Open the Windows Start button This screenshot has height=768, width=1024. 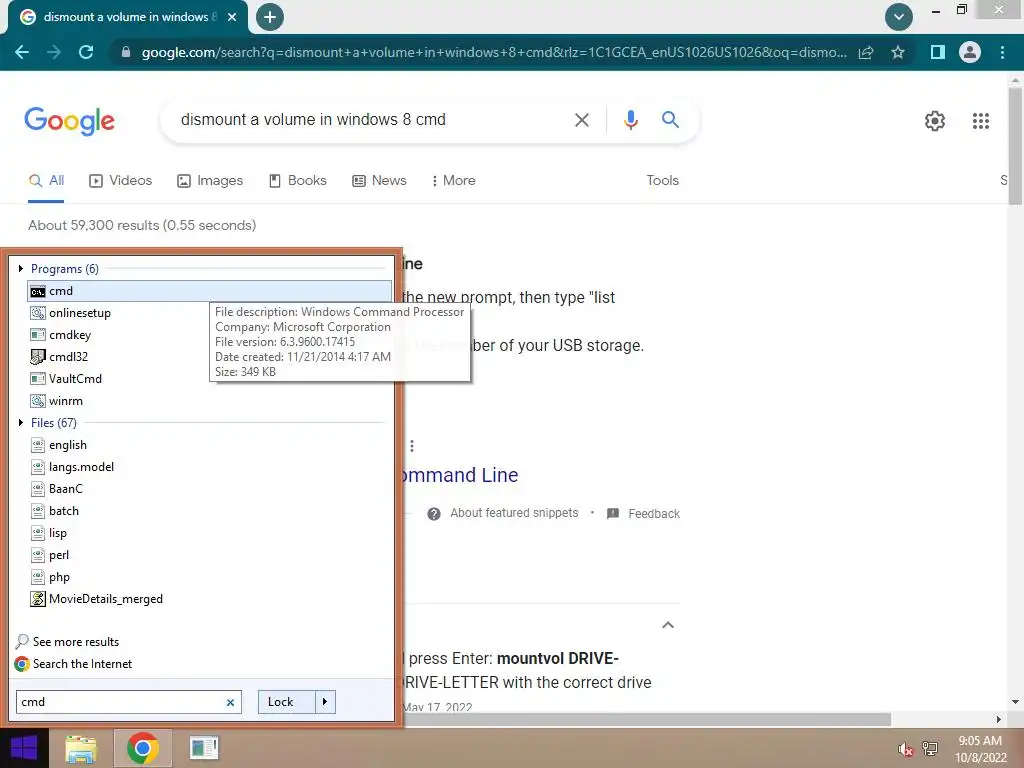pyautogui.click(x=24, y=748)
